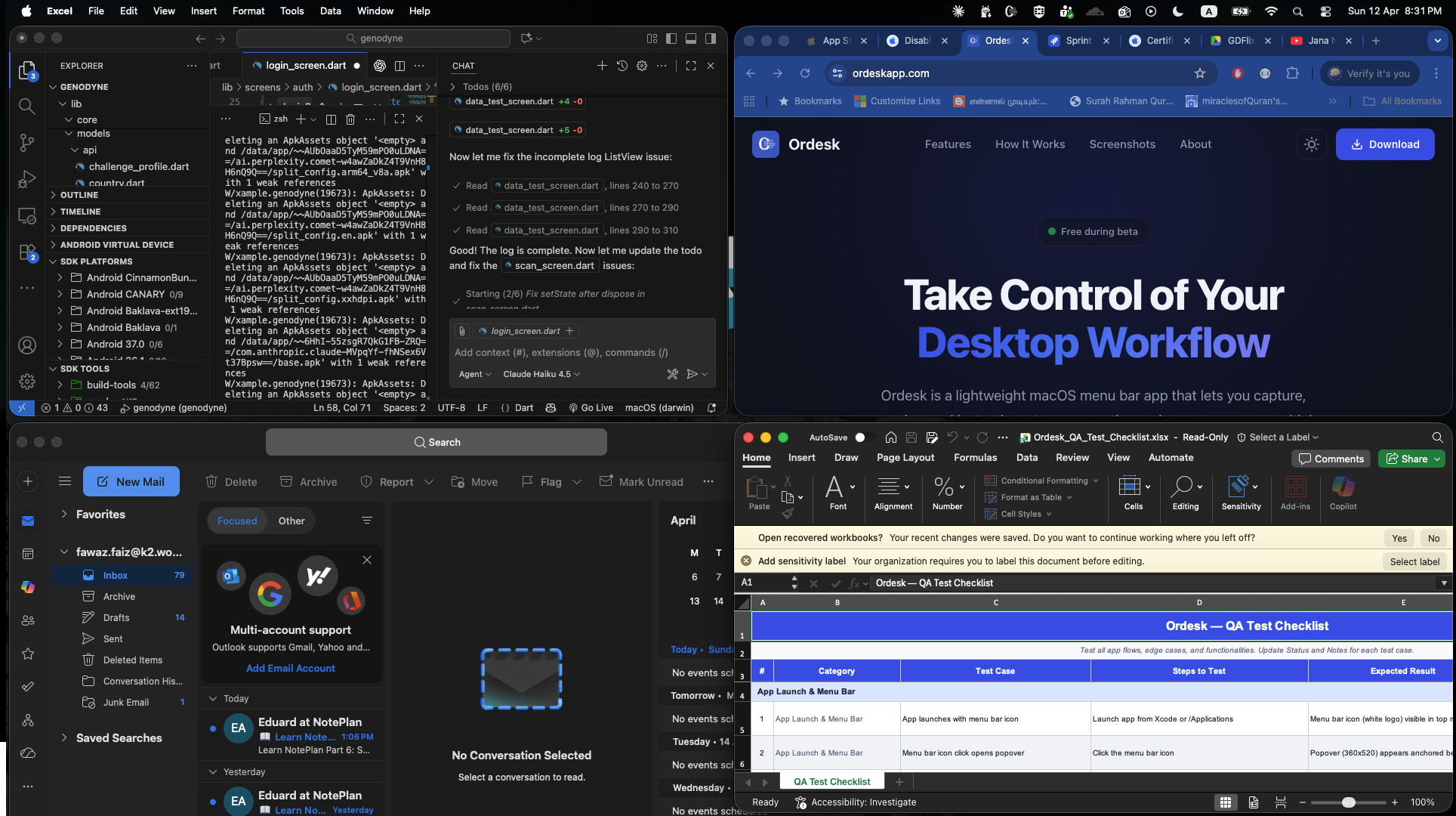The image size is (1456, 816).
Task: Adjust the zoom slider in Excel status bar
Action: [x=1349, y=802]
